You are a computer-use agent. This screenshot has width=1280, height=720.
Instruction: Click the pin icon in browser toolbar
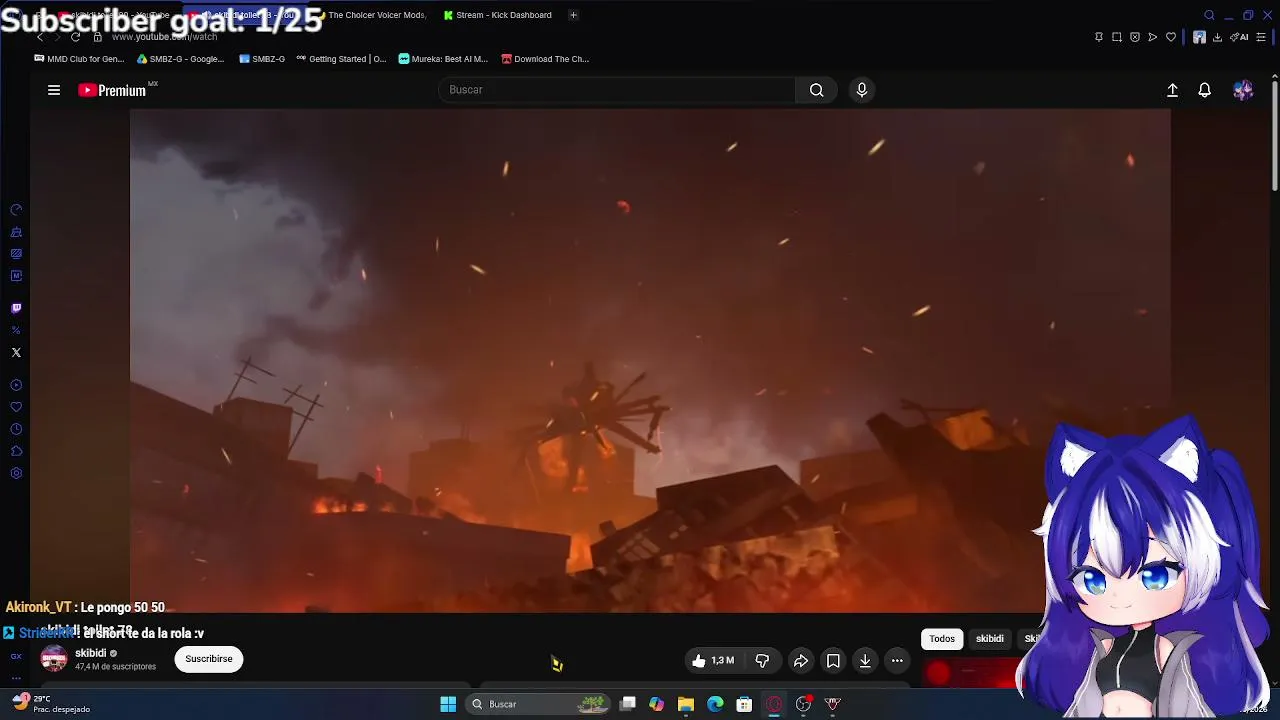point(1099,37)
